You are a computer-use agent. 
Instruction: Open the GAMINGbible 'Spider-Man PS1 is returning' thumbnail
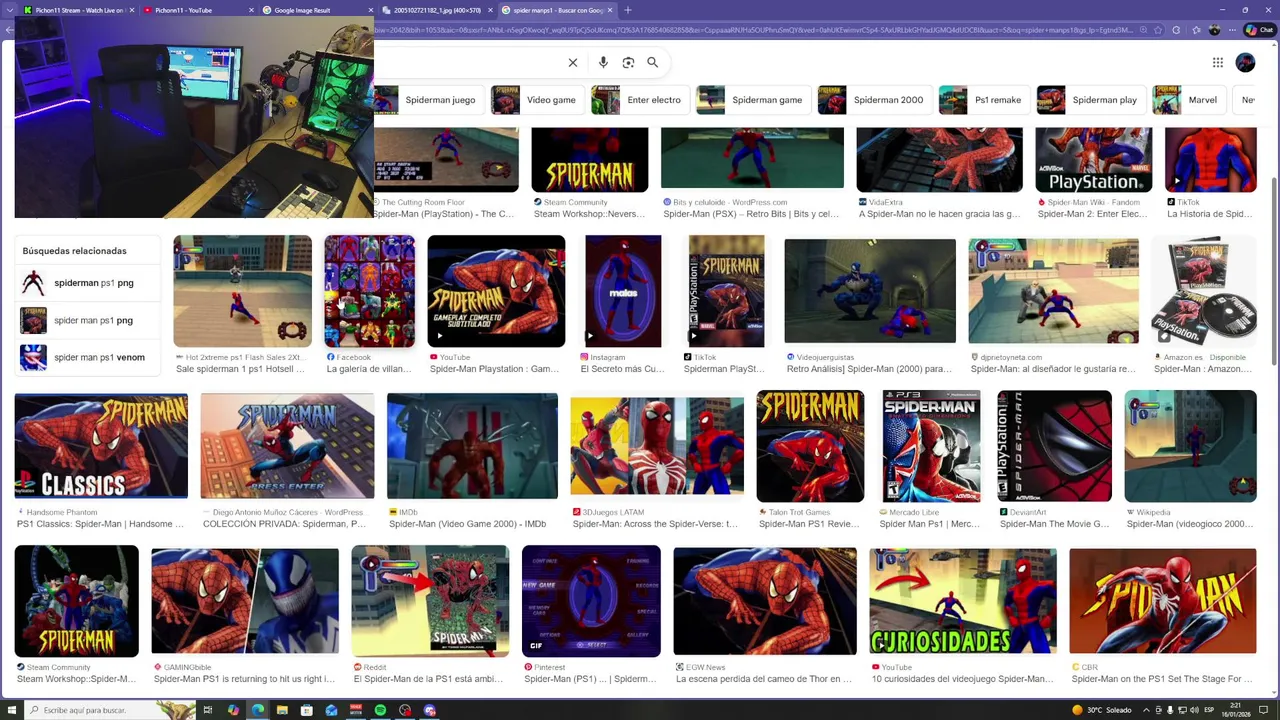245,601
